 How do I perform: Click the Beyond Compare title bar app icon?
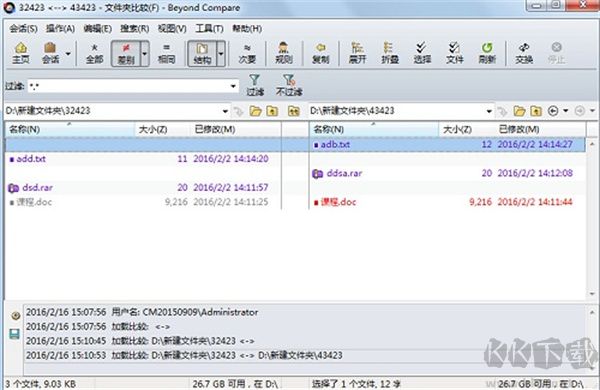click(x=8, y=7)
